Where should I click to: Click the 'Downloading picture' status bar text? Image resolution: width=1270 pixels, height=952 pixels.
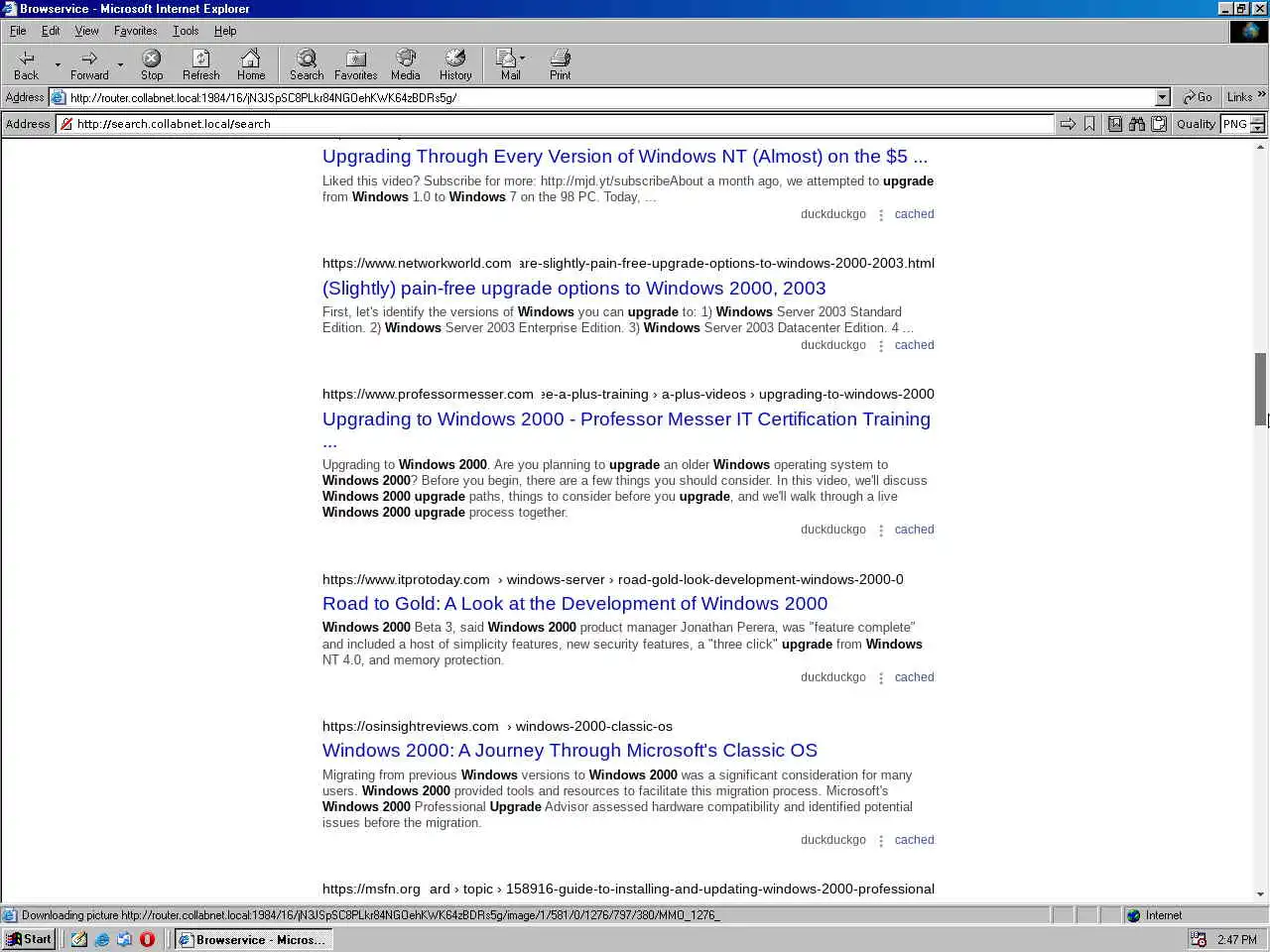[x=371, y=915]
